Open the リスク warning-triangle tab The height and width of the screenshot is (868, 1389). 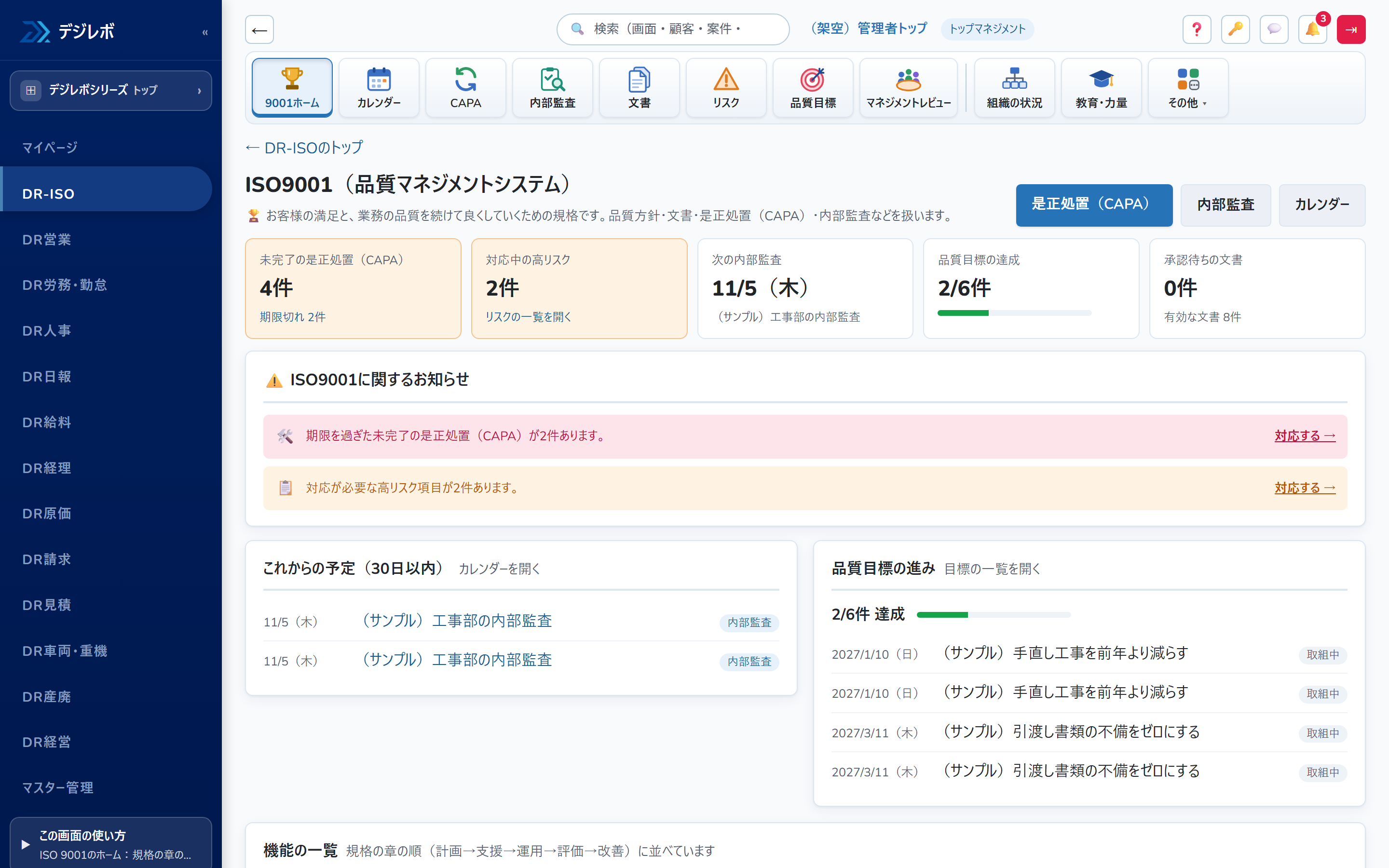[726, 87]
